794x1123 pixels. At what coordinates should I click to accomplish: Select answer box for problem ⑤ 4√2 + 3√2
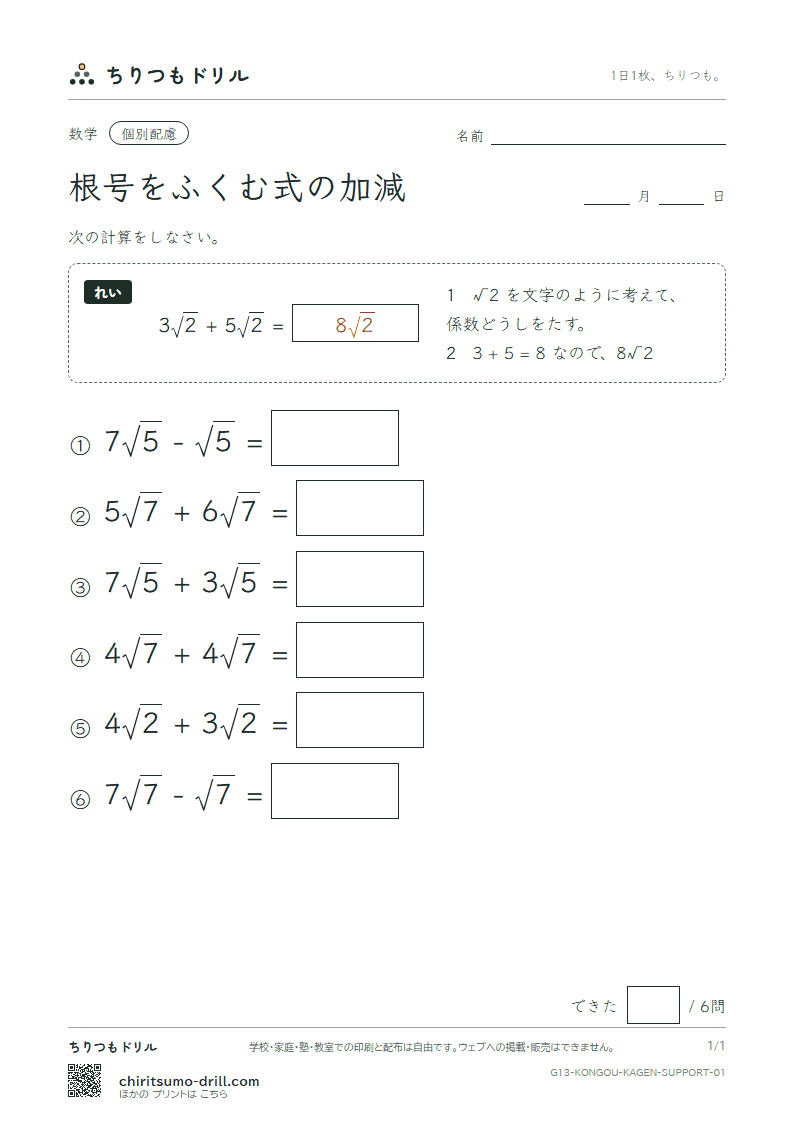click(x=360, y=720)
